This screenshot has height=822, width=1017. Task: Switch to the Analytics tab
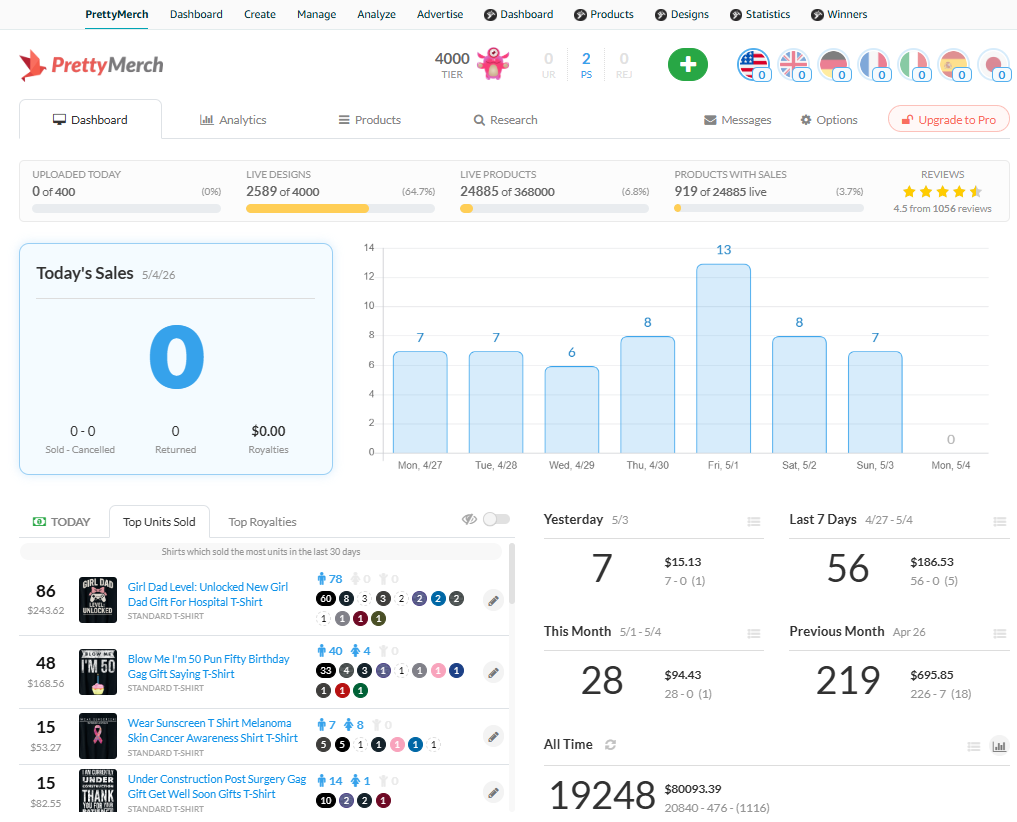[x=233, y=119]
